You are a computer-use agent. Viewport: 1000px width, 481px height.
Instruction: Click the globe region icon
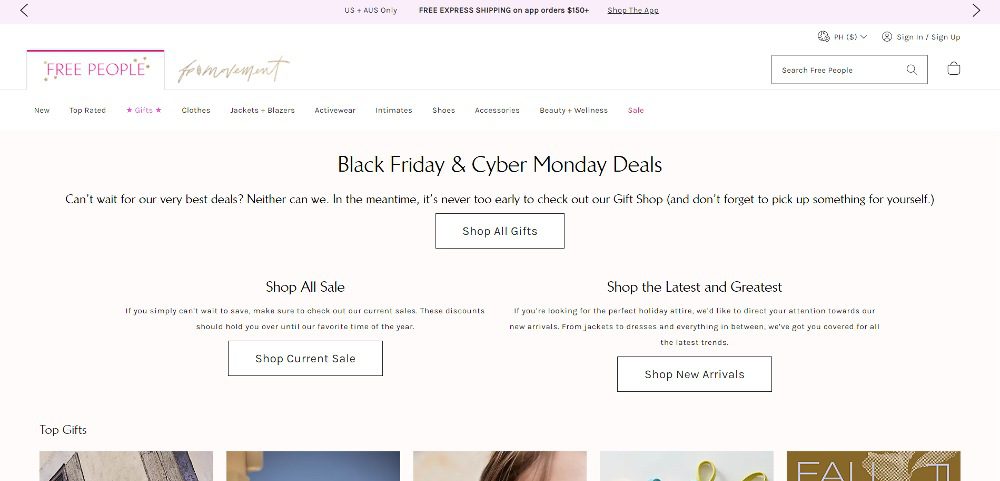[823, 36]
